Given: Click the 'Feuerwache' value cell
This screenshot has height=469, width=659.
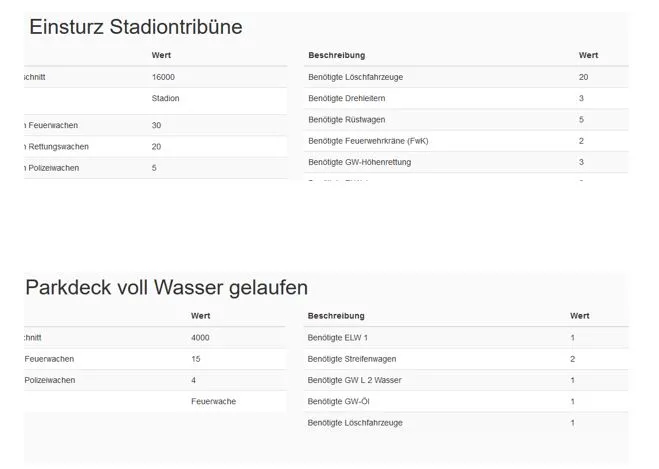Looking at the screenshot, I should (x=213, y=401).
